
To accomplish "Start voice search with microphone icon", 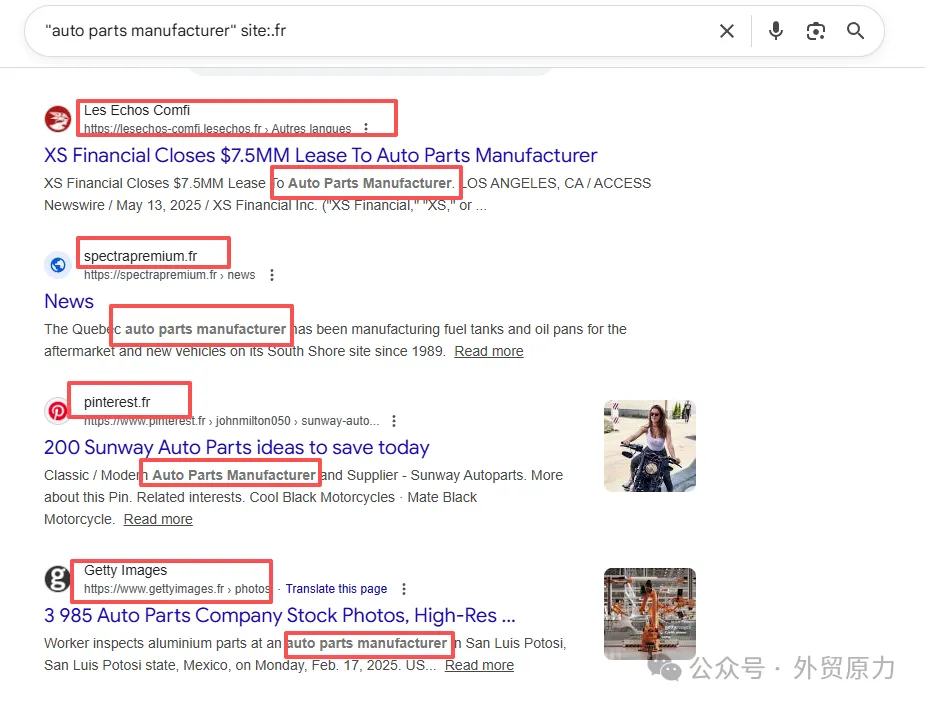I will pos(775,31).
